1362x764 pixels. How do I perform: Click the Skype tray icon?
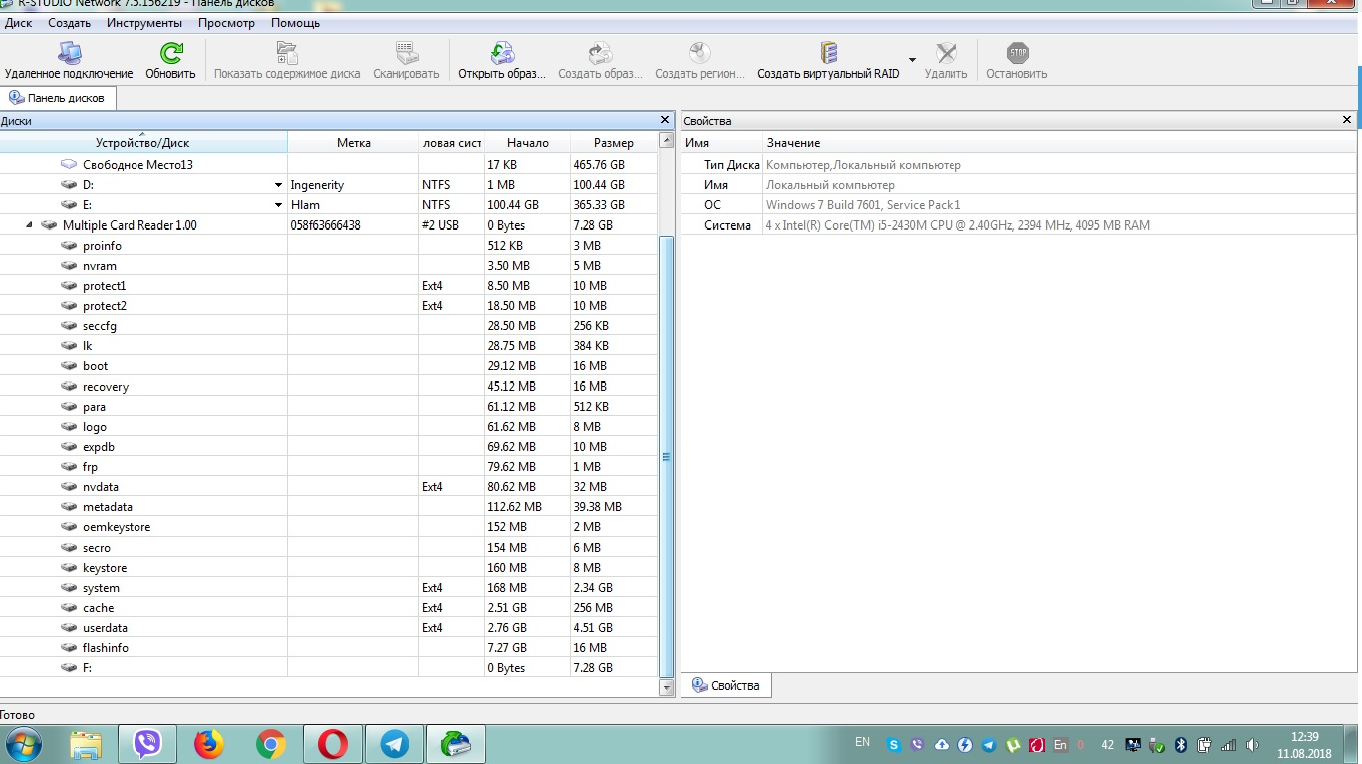pyautogui.click(x=893, y=745)
